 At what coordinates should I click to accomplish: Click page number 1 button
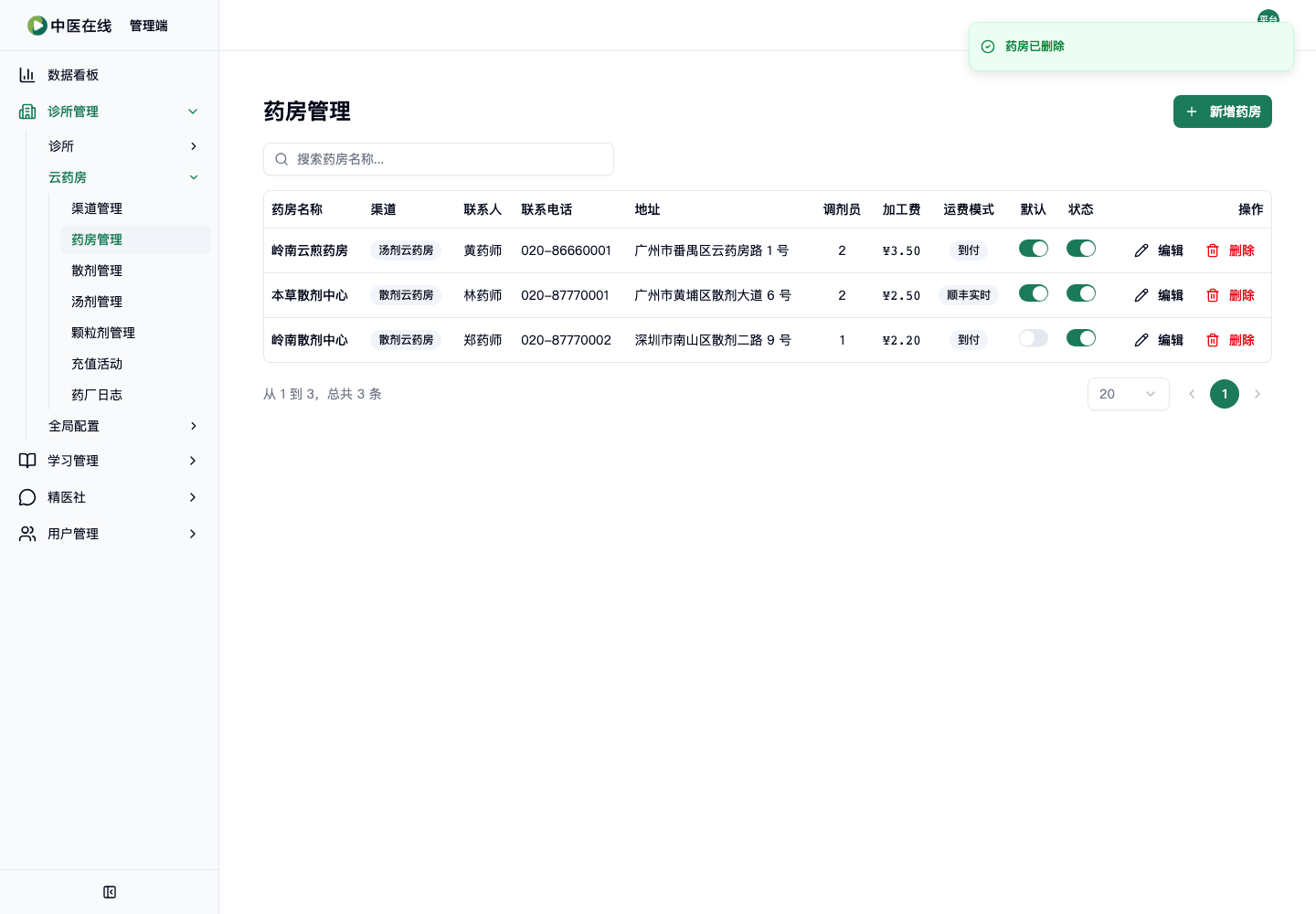coord(1225,394)
